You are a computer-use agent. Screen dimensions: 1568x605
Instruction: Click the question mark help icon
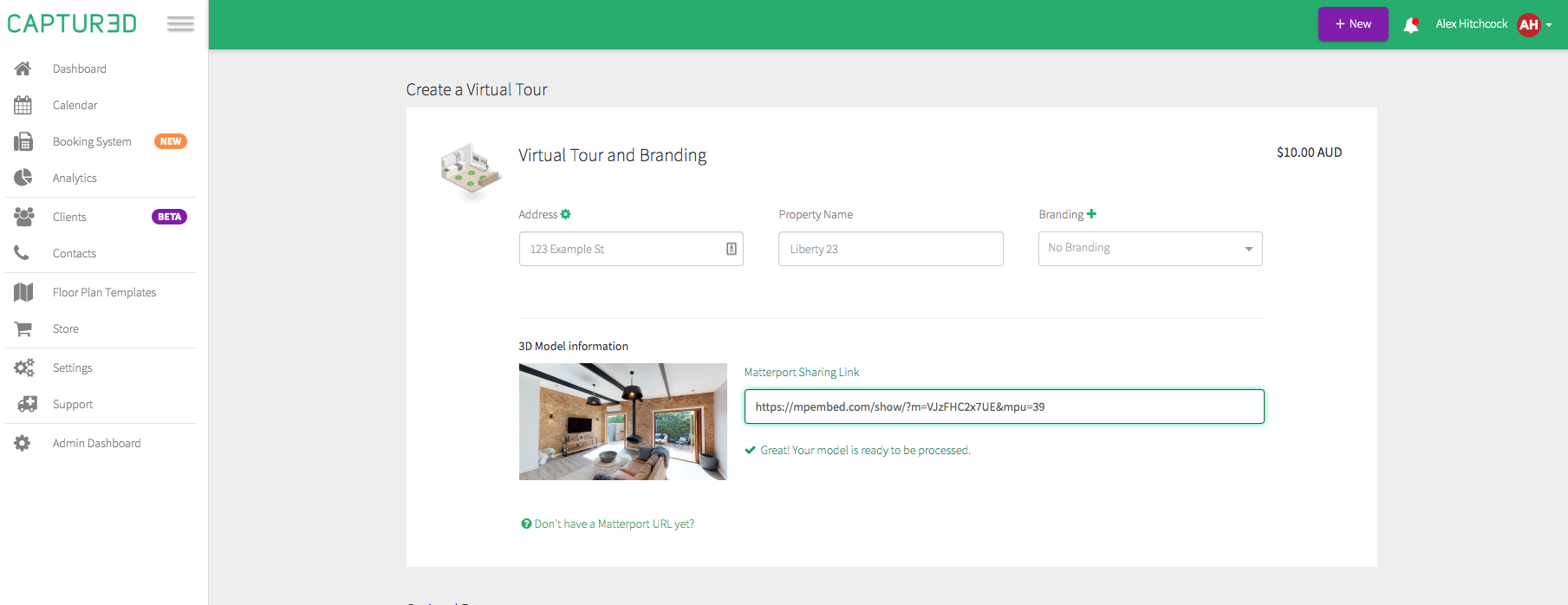coord(526,524)
